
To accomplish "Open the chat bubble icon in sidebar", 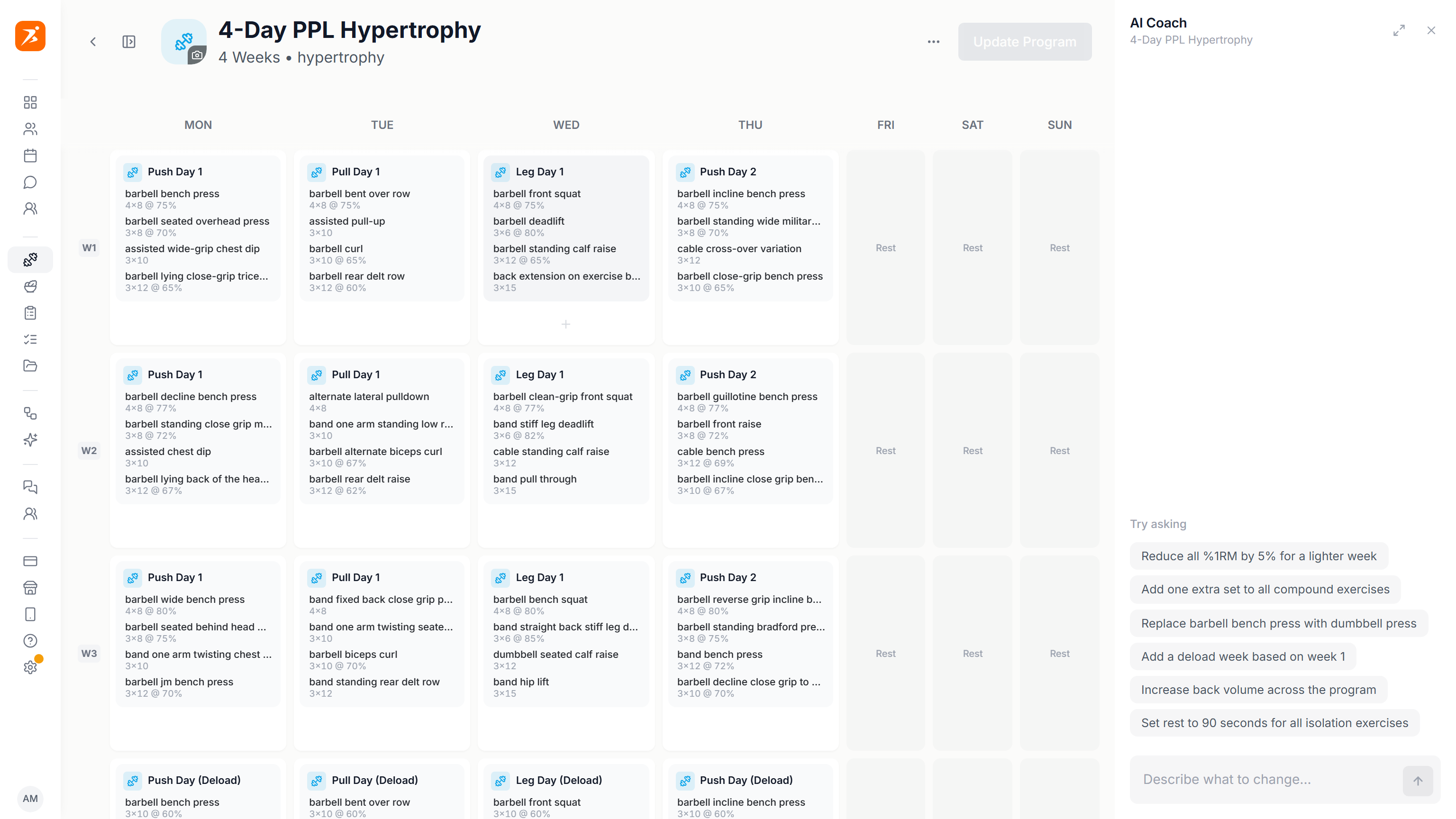I will point(30,182).
